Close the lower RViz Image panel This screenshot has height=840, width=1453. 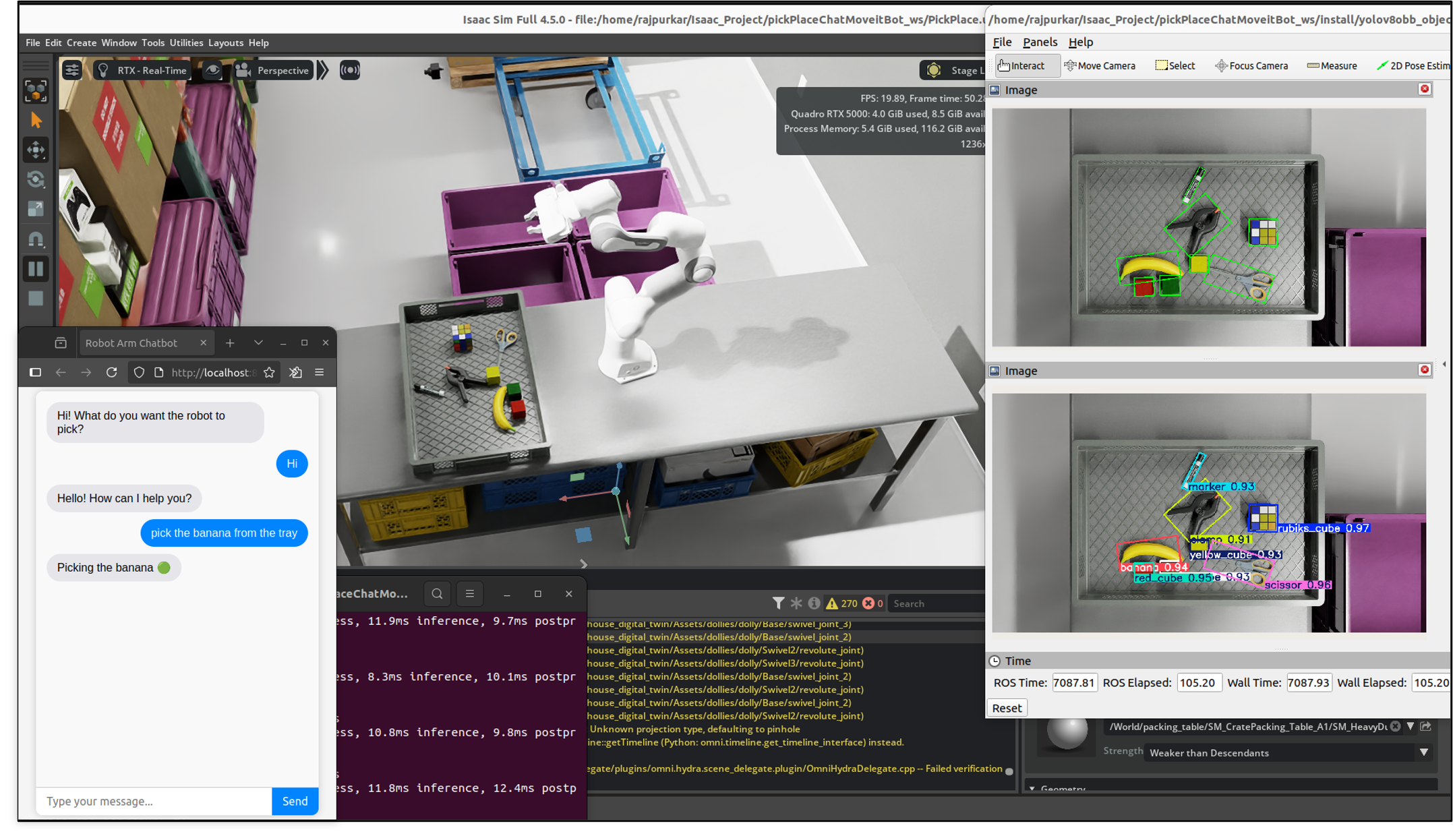pyautogui.click(x=1424, y=370)
